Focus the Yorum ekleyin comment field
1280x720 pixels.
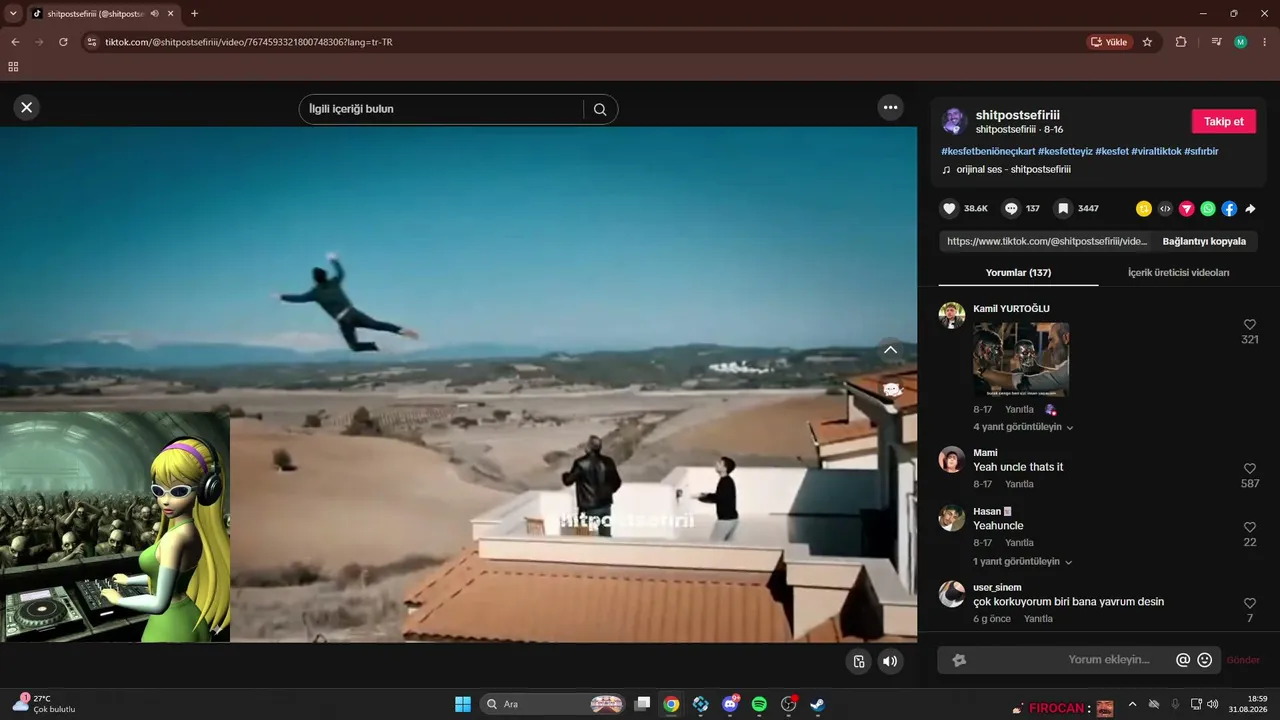1068,660
